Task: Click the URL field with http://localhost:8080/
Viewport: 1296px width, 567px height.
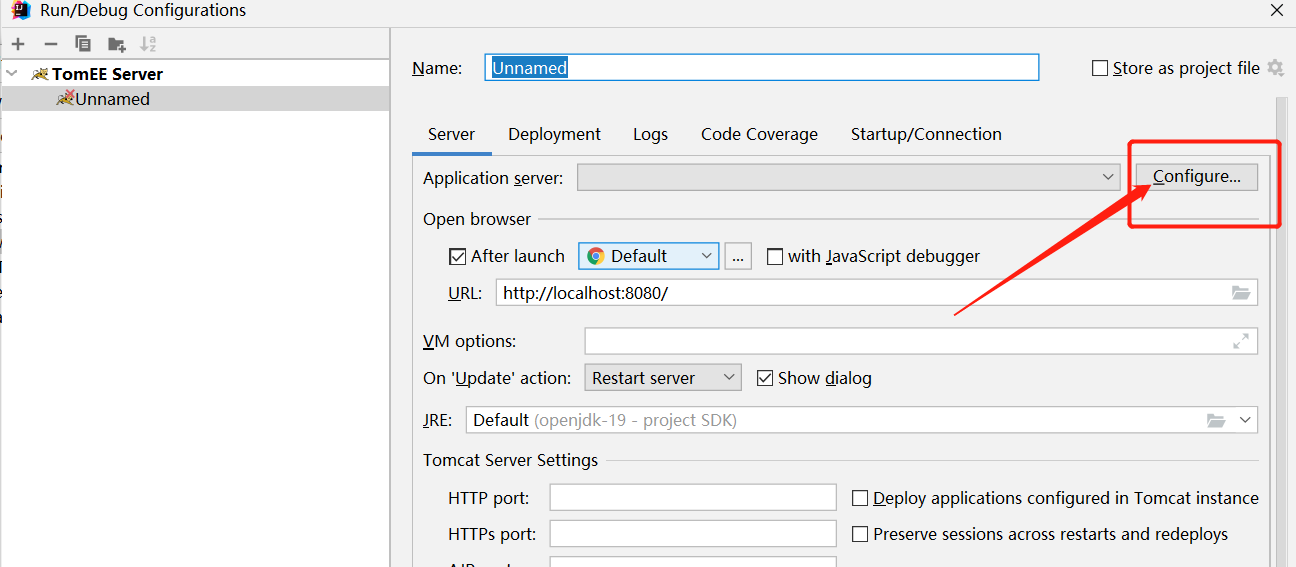Action: [876, 293]
